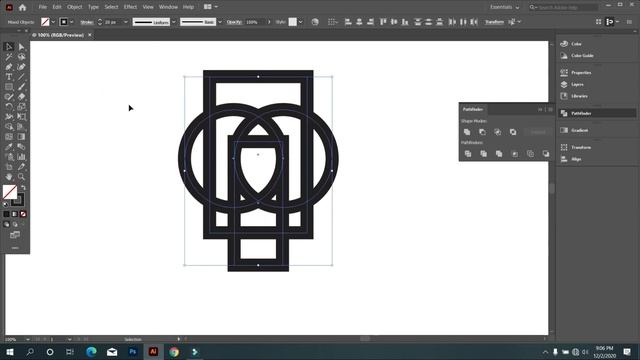The image size is (640, 360).
Task: Click Intersect in Pathfinder shape modes
Action: coord(498,132)
